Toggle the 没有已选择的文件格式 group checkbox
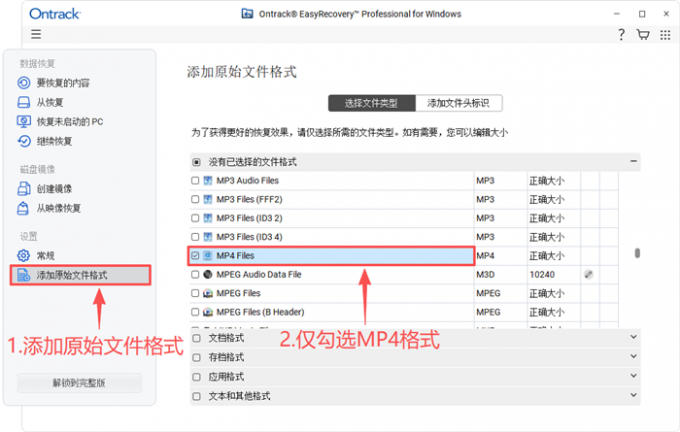Screen dimensions: 680x432 click(x=196, y=162)
